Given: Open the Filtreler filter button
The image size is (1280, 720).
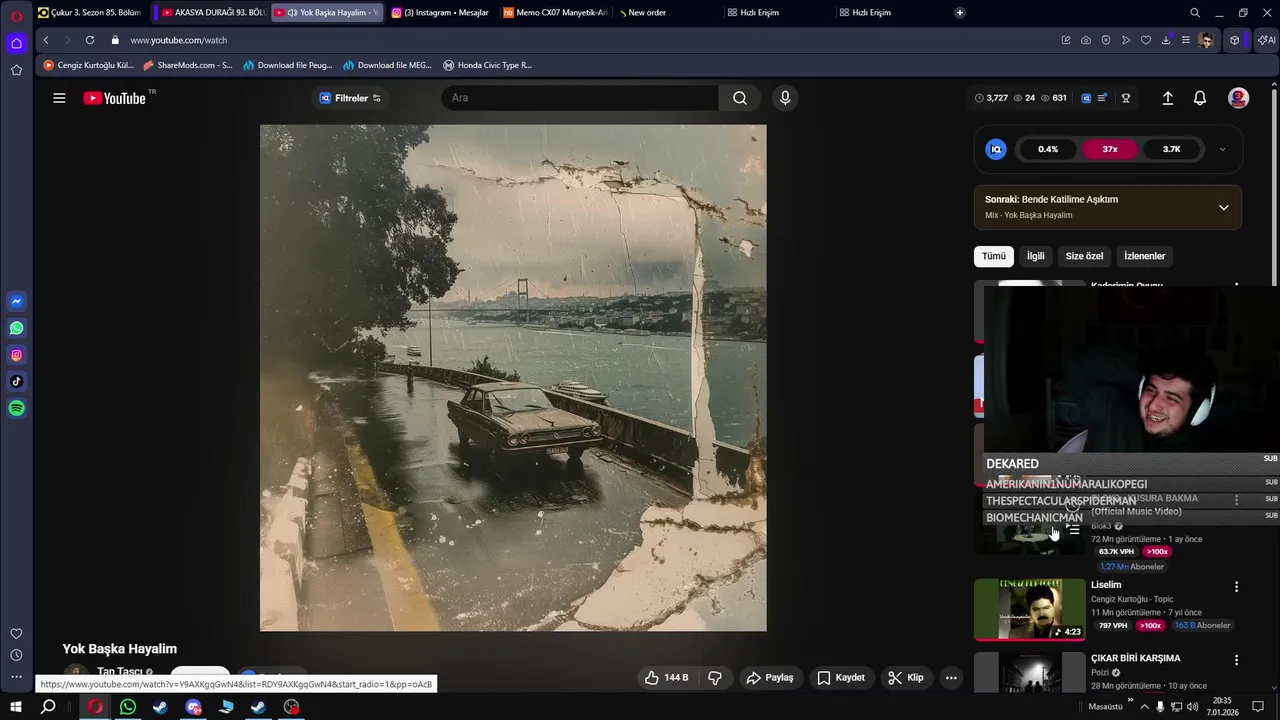Looking at the screenshot, I should pos(350,98).
